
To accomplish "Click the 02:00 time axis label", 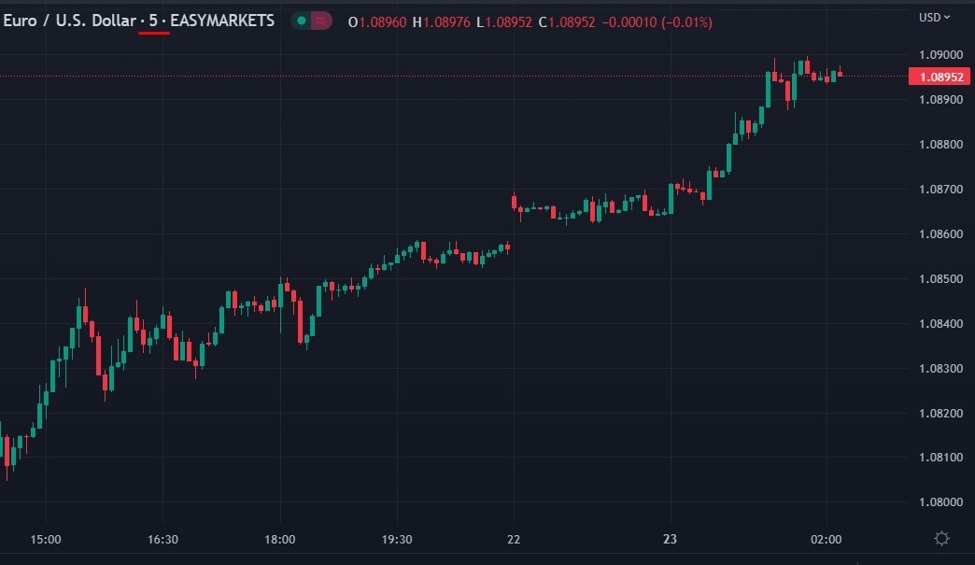I will coord(826,540).
